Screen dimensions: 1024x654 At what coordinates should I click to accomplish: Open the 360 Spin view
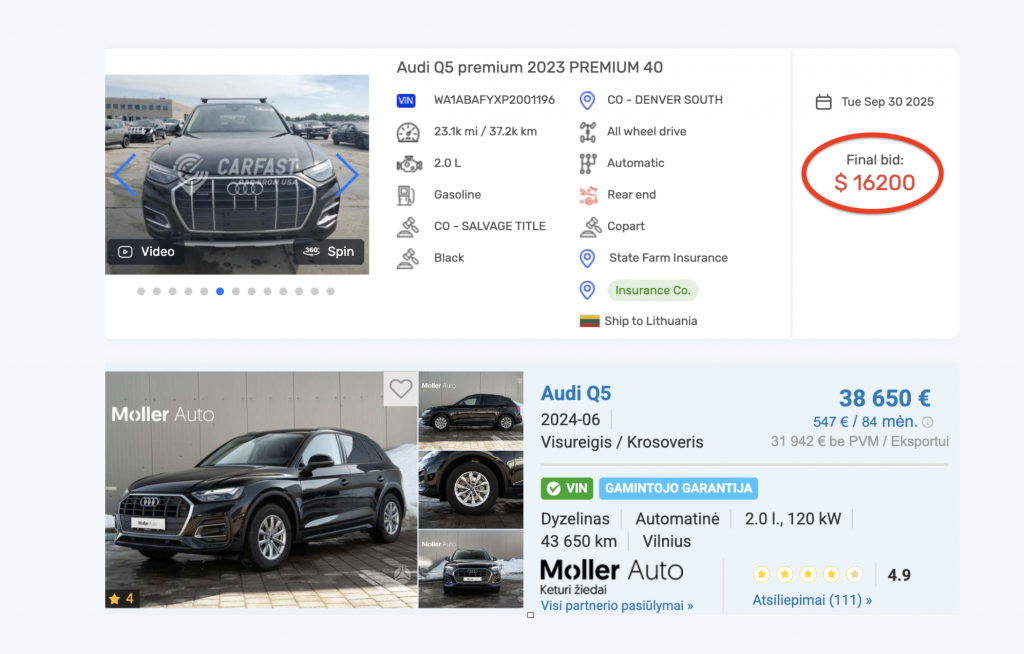329,252
